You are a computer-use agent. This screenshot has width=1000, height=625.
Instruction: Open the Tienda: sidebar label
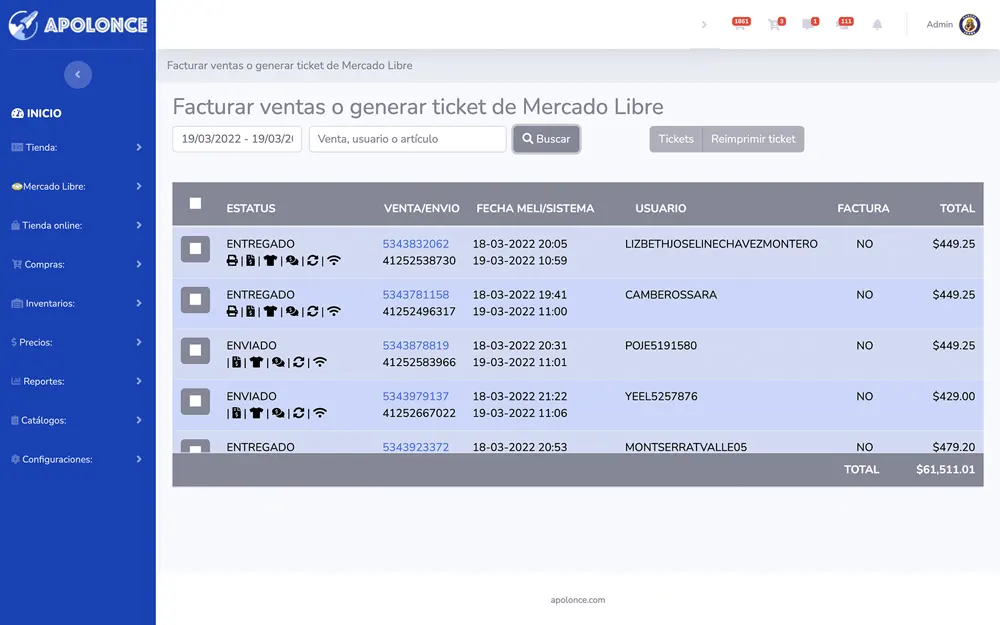pyautogui.click(x=41, y=147)
